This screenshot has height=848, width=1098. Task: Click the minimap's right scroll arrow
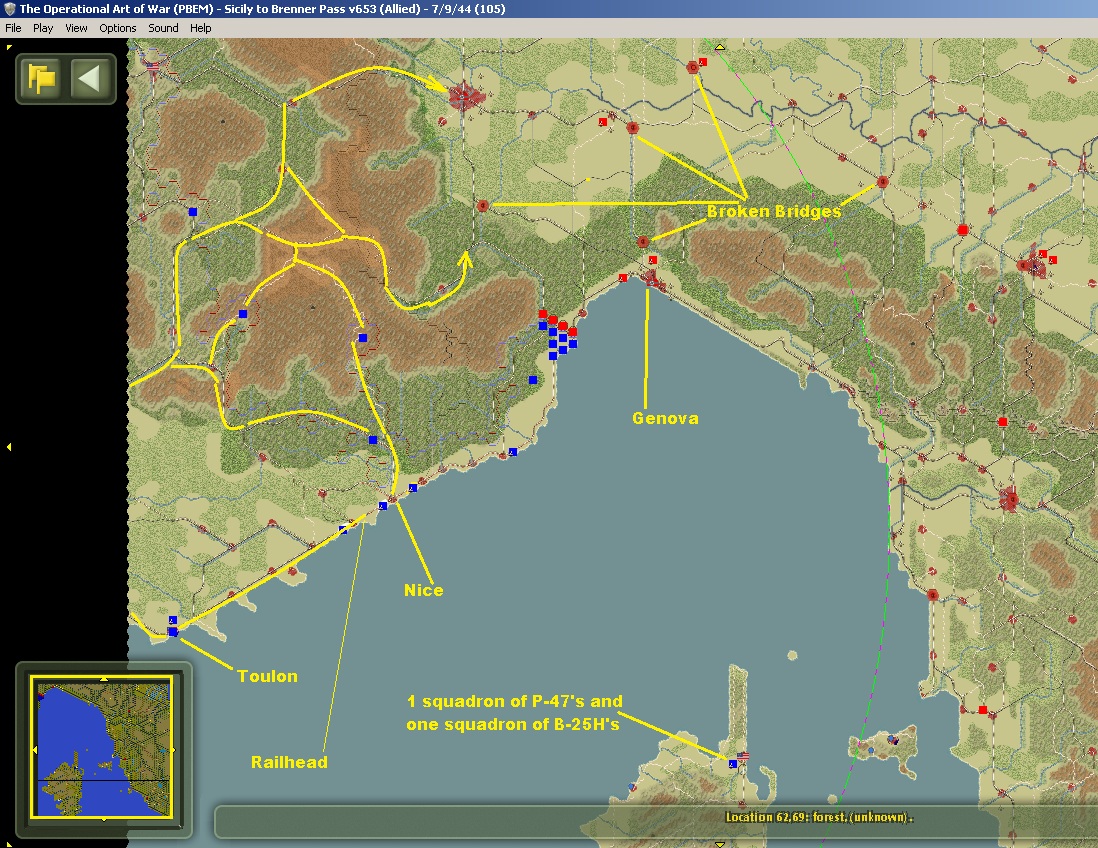(173, 749)
